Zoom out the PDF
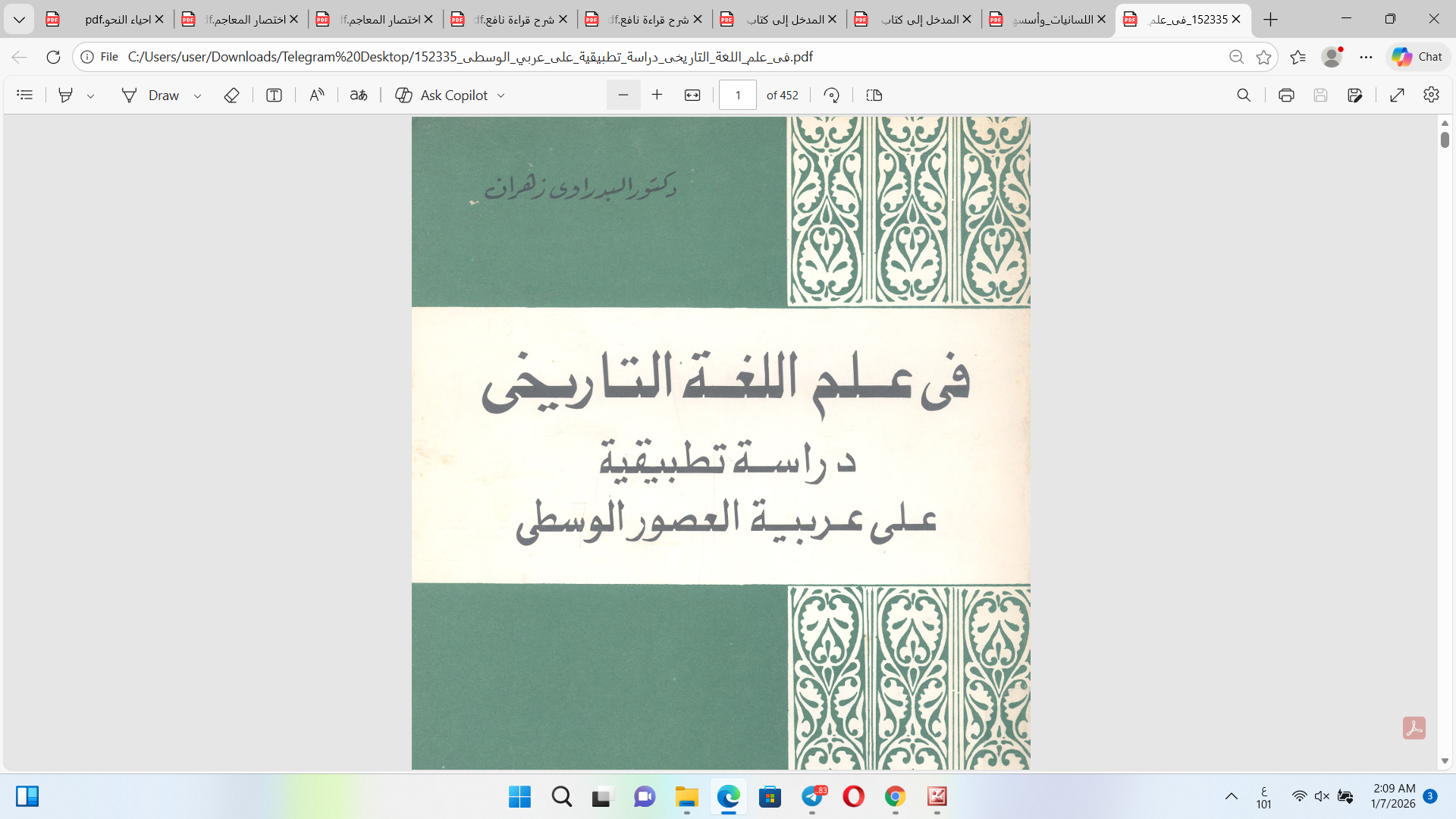This screenshot has height=819, width=1456. click(623, 95)
